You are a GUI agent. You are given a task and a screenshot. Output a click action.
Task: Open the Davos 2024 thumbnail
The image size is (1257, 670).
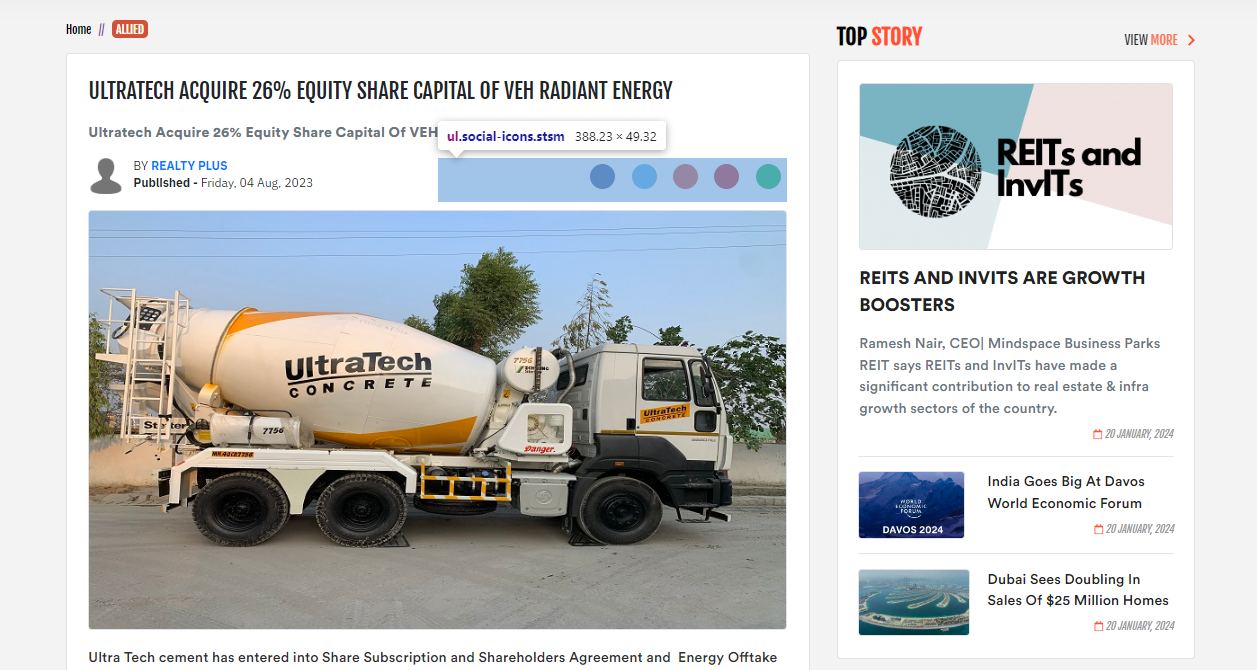coord(911,505)
